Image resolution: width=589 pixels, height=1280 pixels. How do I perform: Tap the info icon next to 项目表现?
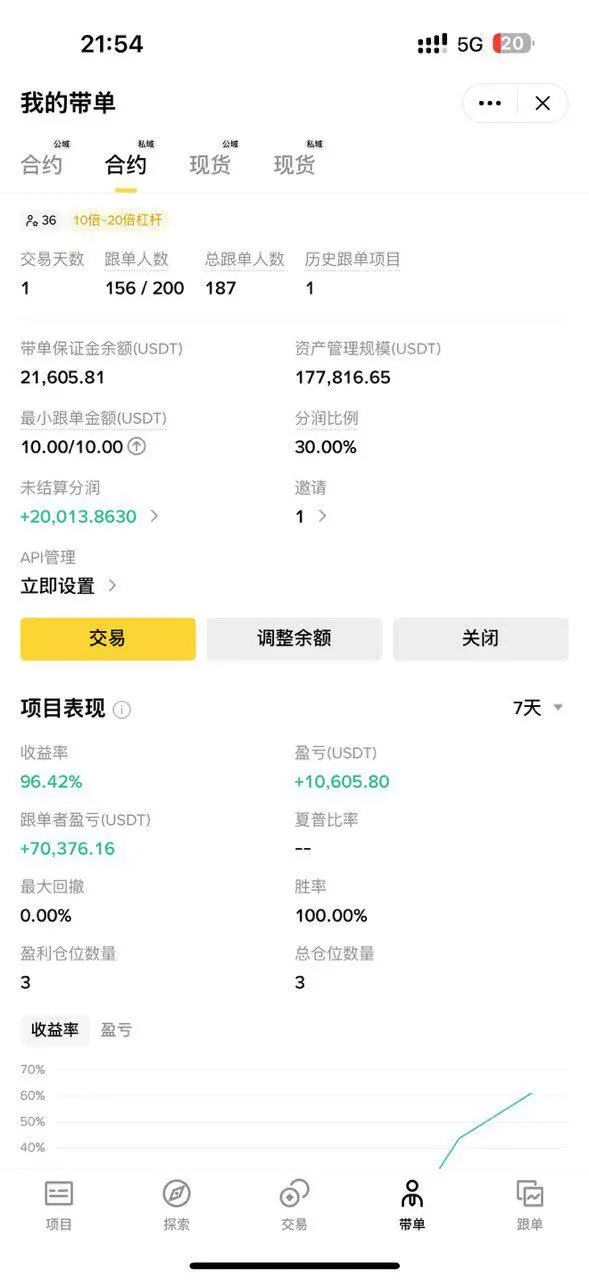coord(122,710)
